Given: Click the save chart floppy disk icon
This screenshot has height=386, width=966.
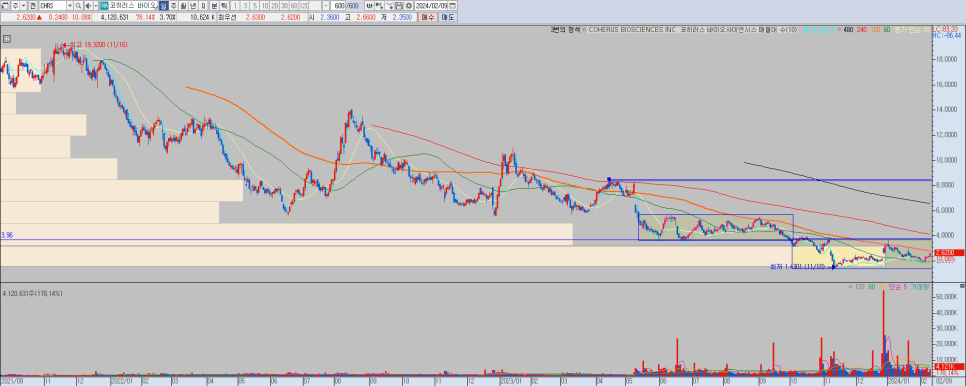Looking at the screenshot, I should [x=399, y=6].
